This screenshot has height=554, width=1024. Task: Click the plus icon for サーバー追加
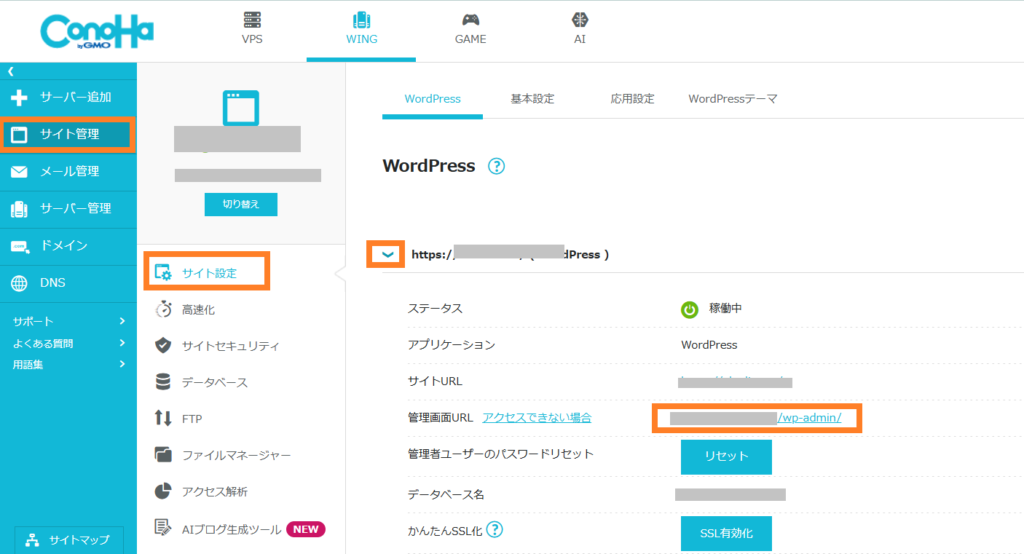point(19,97)
